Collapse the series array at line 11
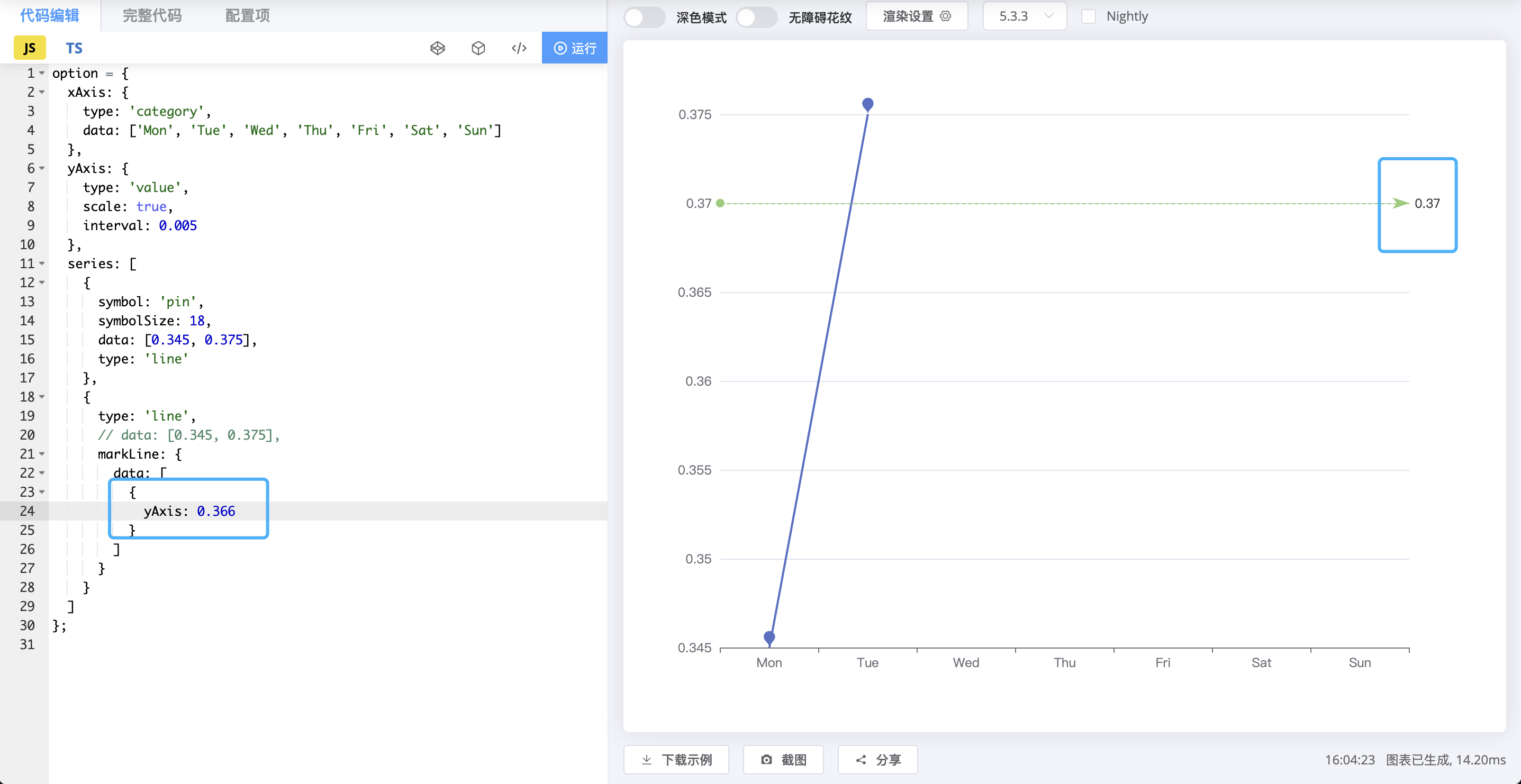The width and height of the screenshot is (1521, 784). 41,264
